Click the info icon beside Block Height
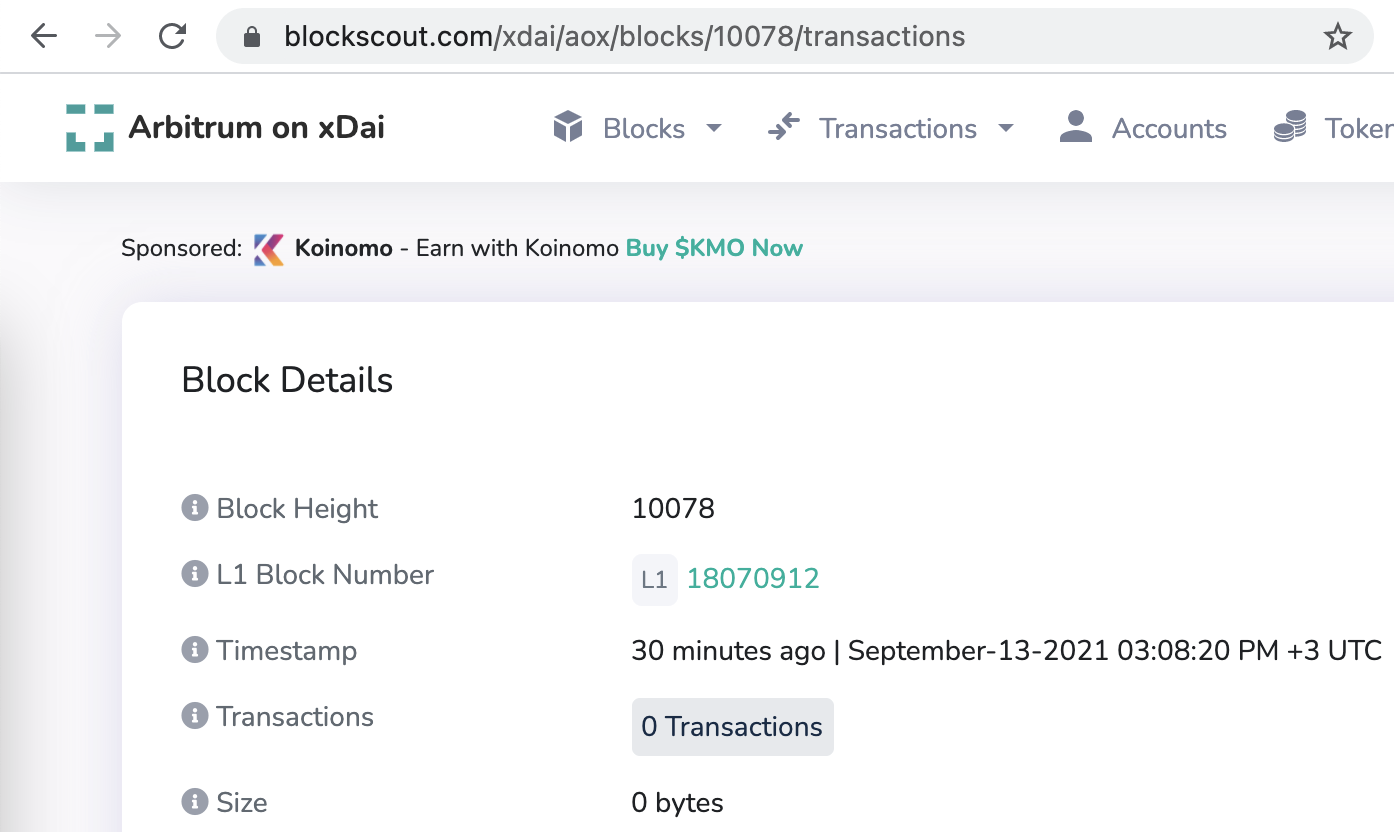This screenshot has width=1394, height=832. 194,506
